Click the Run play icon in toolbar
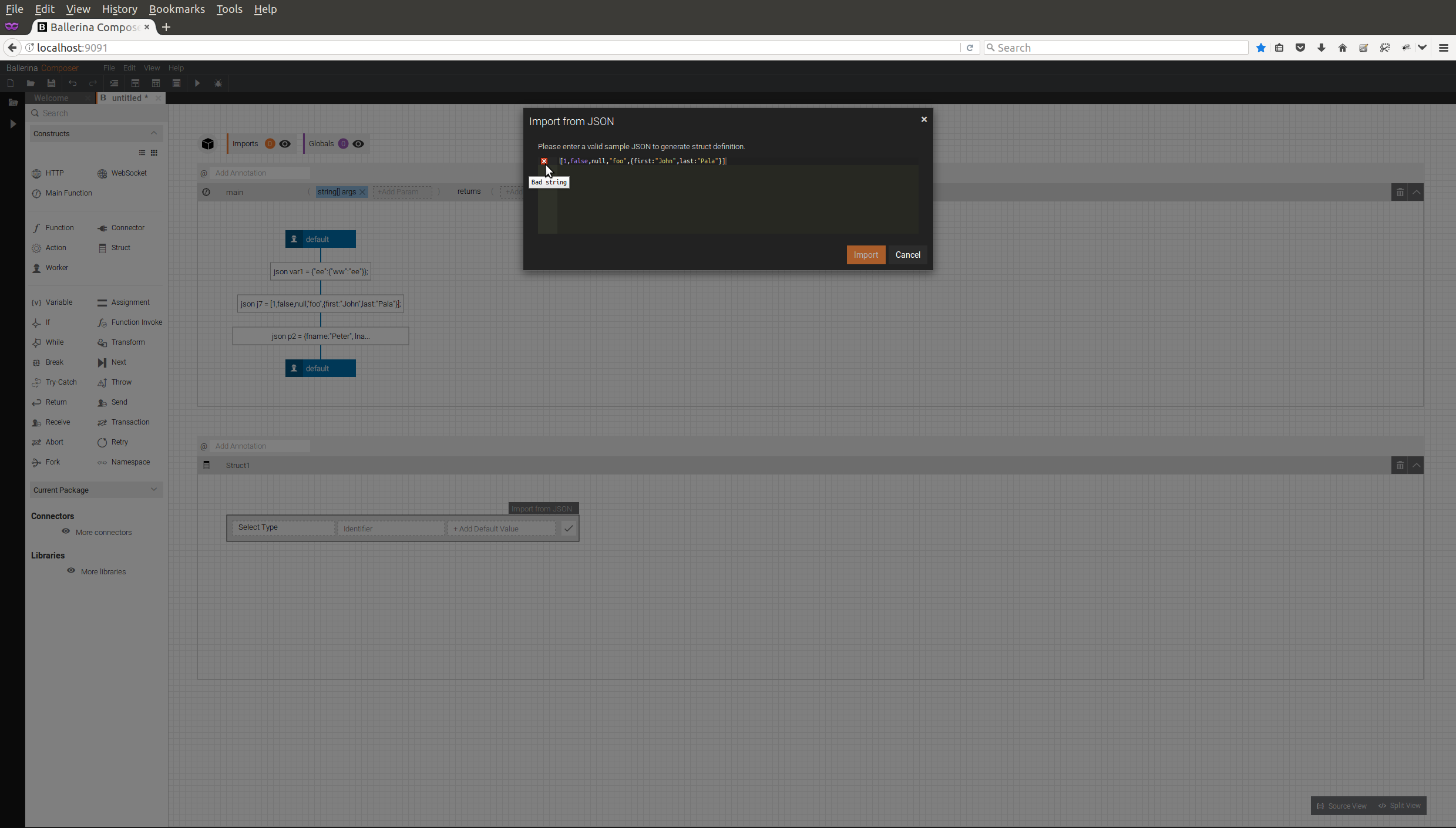The height and width of the screenshot is (828, 1456). [x=197, y=83]
